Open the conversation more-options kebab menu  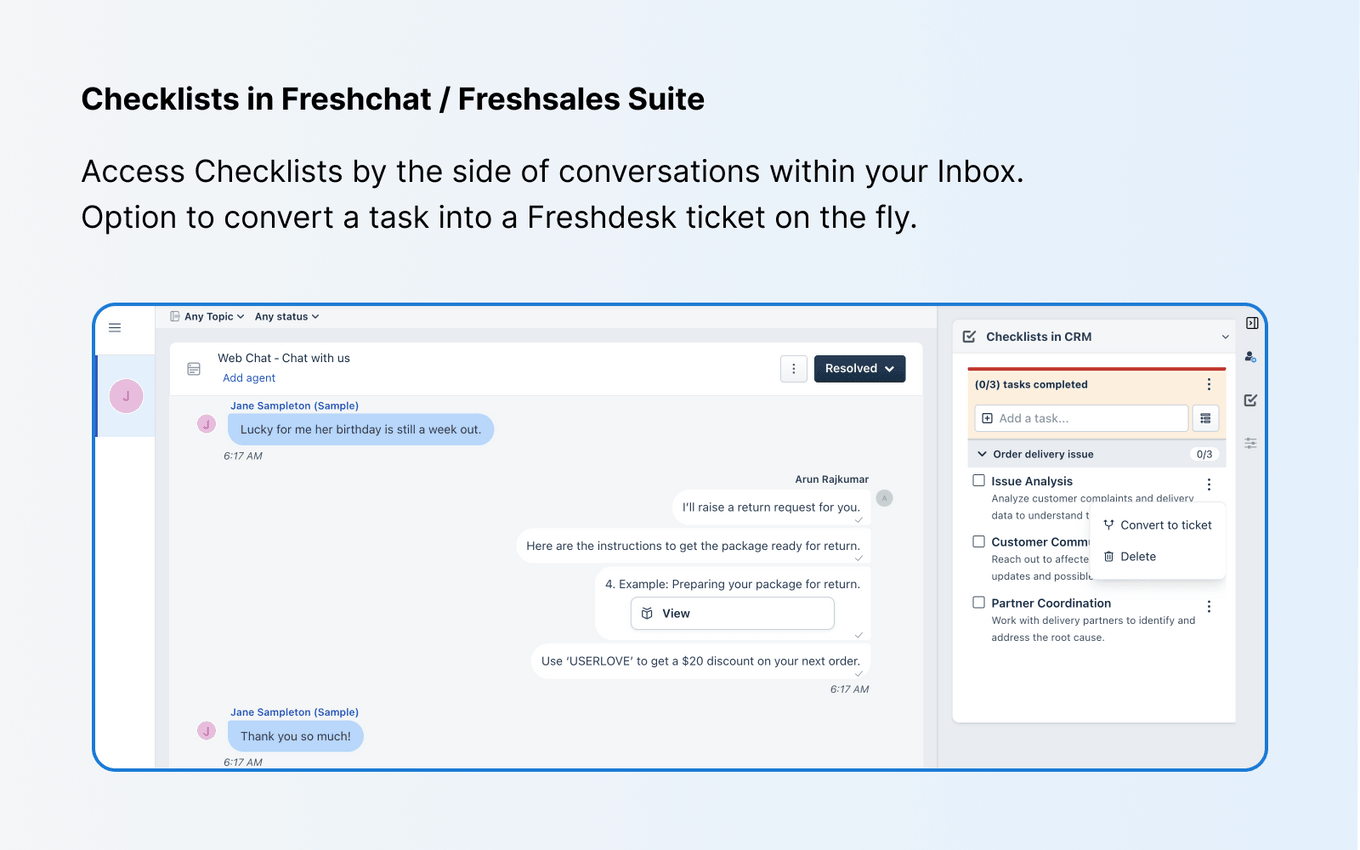pos(793,368)
